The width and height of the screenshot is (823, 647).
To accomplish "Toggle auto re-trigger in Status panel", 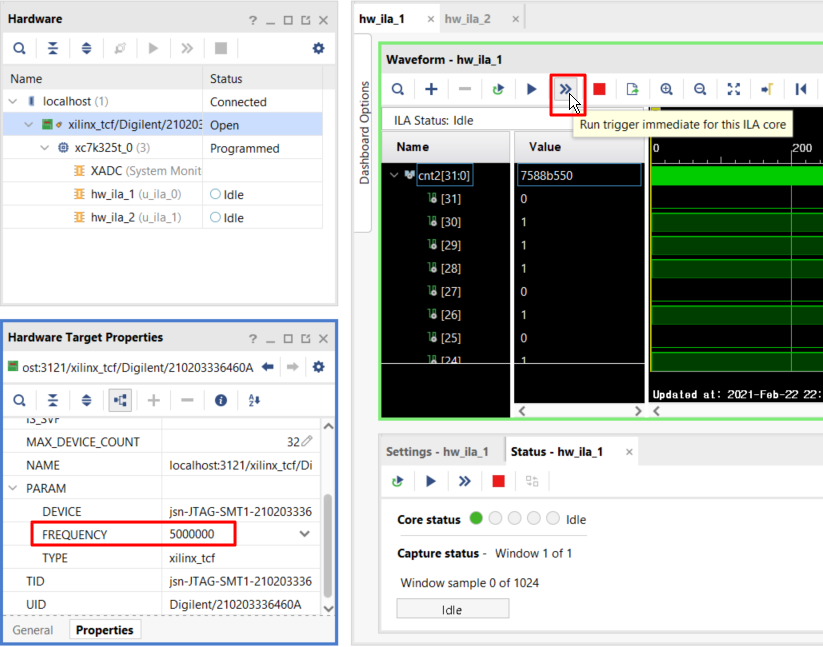I will click(397, 481).
